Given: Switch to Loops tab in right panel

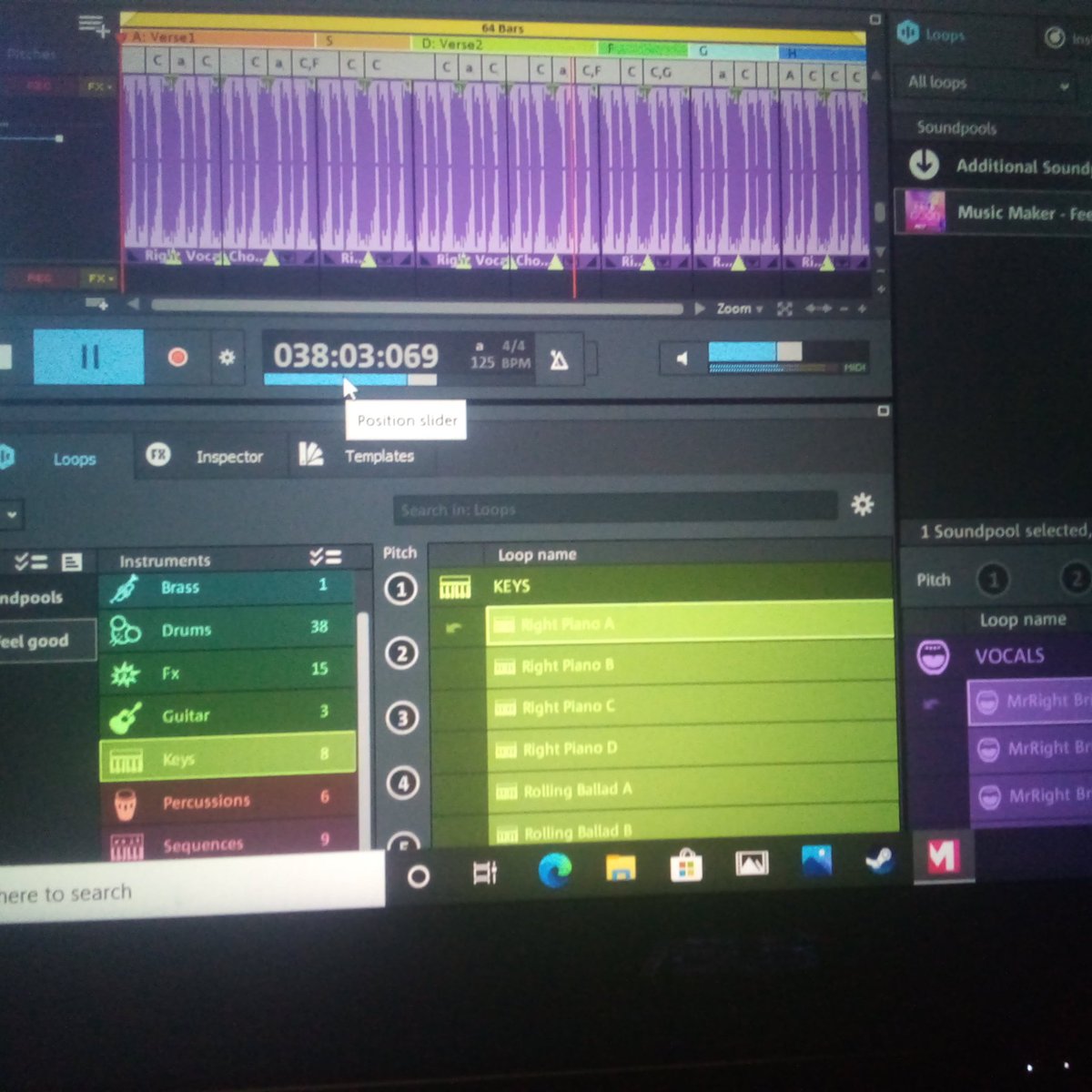Looking at the screenshot, I should pos(933,35).
